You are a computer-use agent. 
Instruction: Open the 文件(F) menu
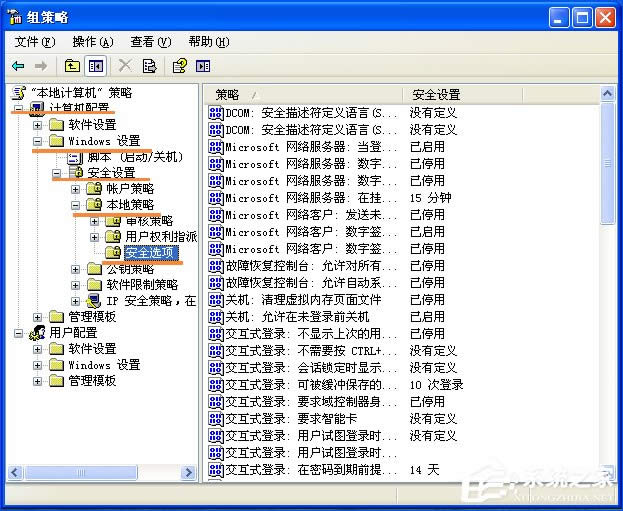click(x=34, y=41)
